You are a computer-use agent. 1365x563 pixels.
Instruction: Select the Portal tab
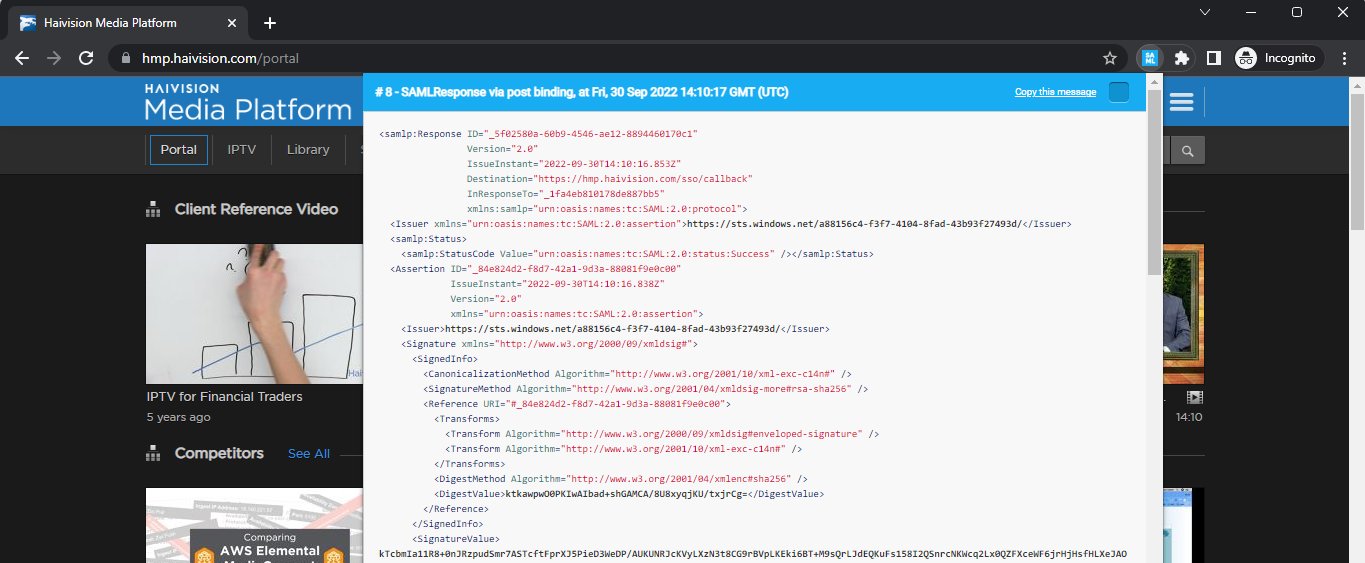(179, 150)
